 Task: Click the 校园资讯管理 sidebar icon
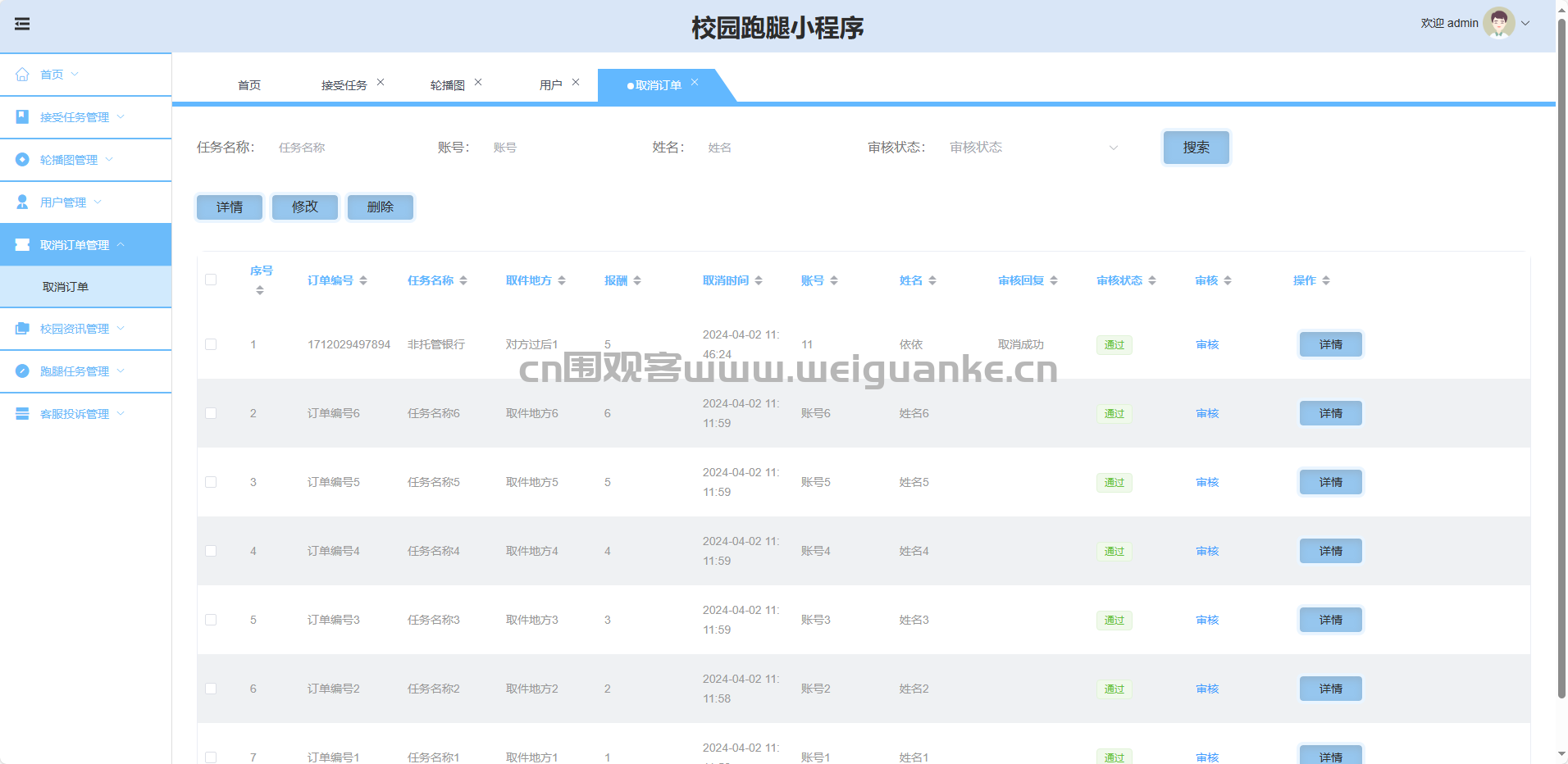point(22,329)
